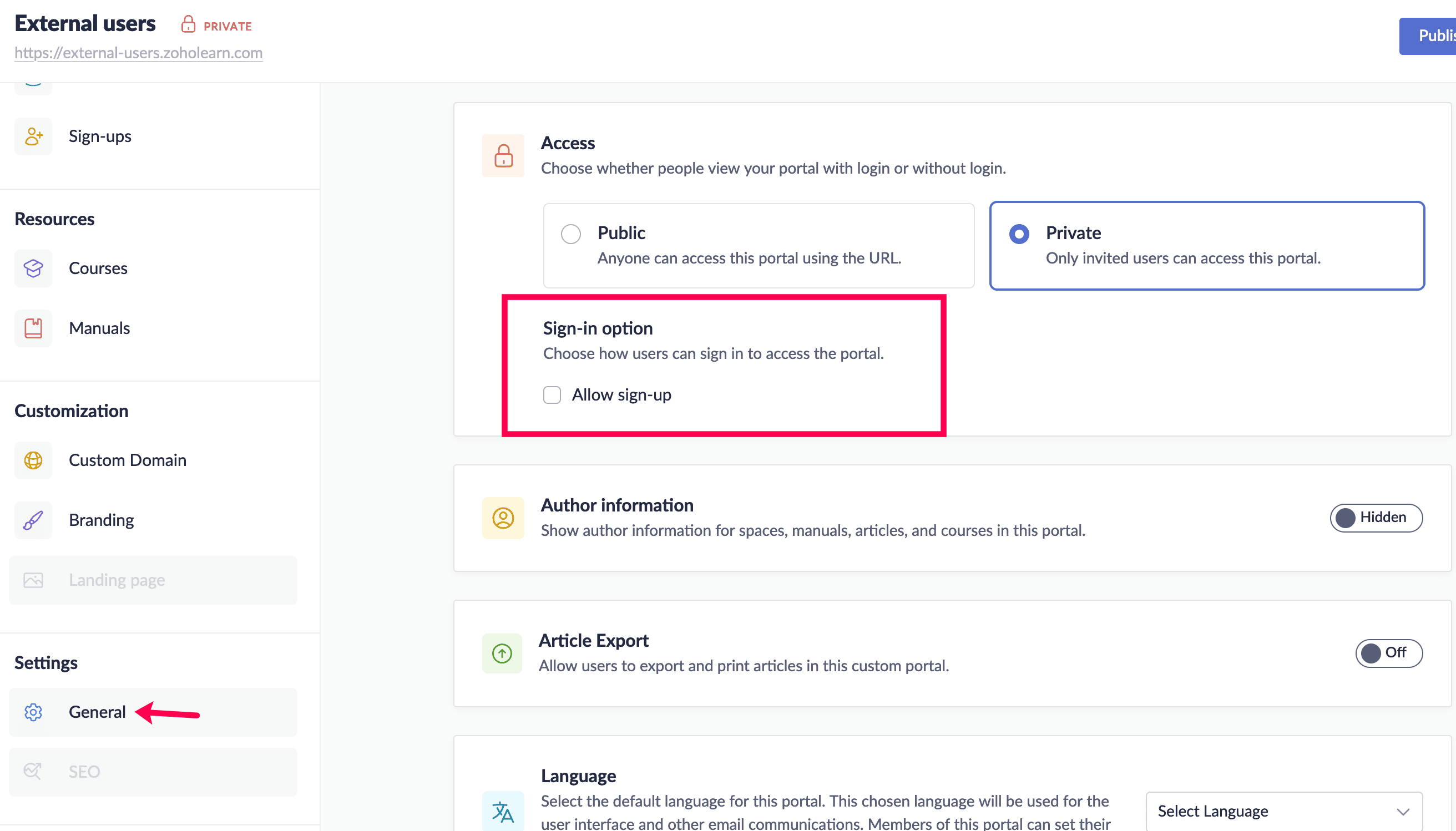The height and width of the screenshot is (831, 1456).
Task: Click the Sign-ups person-plus icon
Action: (33, 136)
